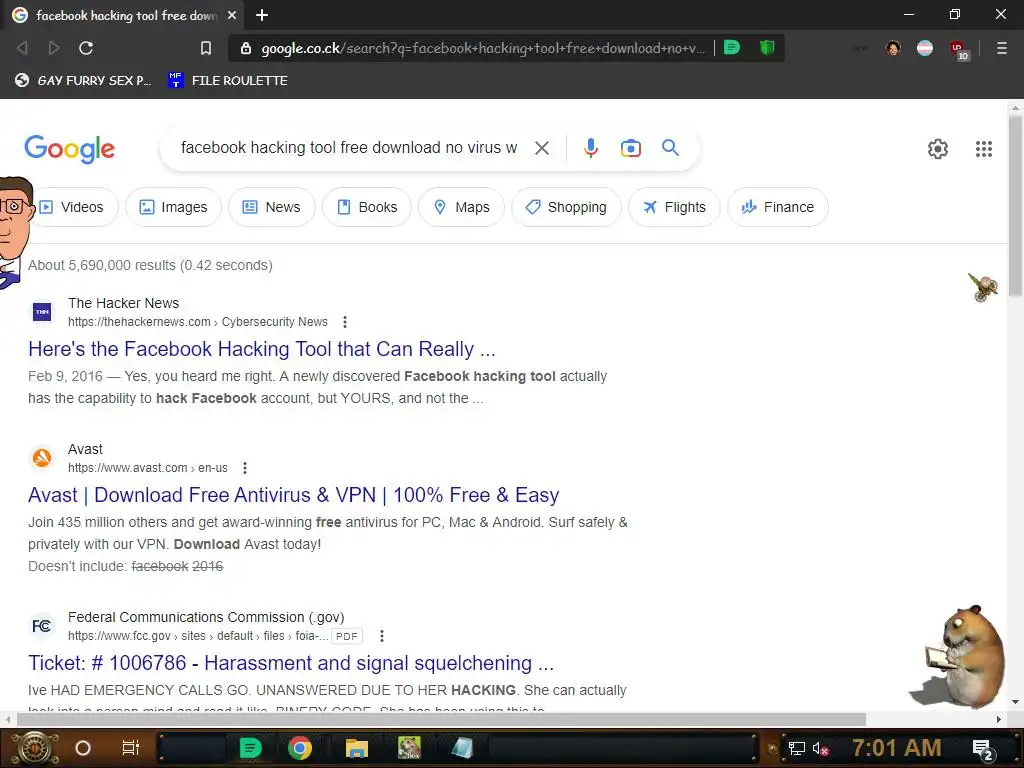
Task: Open the Google apps grid
Action: tap(984, 149)
